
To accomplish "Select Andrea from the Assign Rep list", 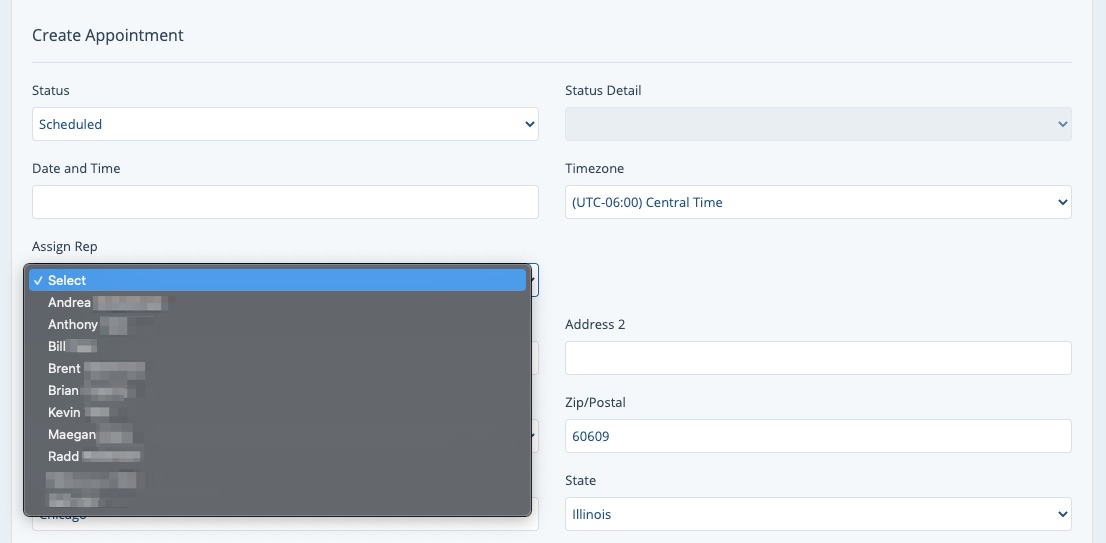I will coord(277,302).
